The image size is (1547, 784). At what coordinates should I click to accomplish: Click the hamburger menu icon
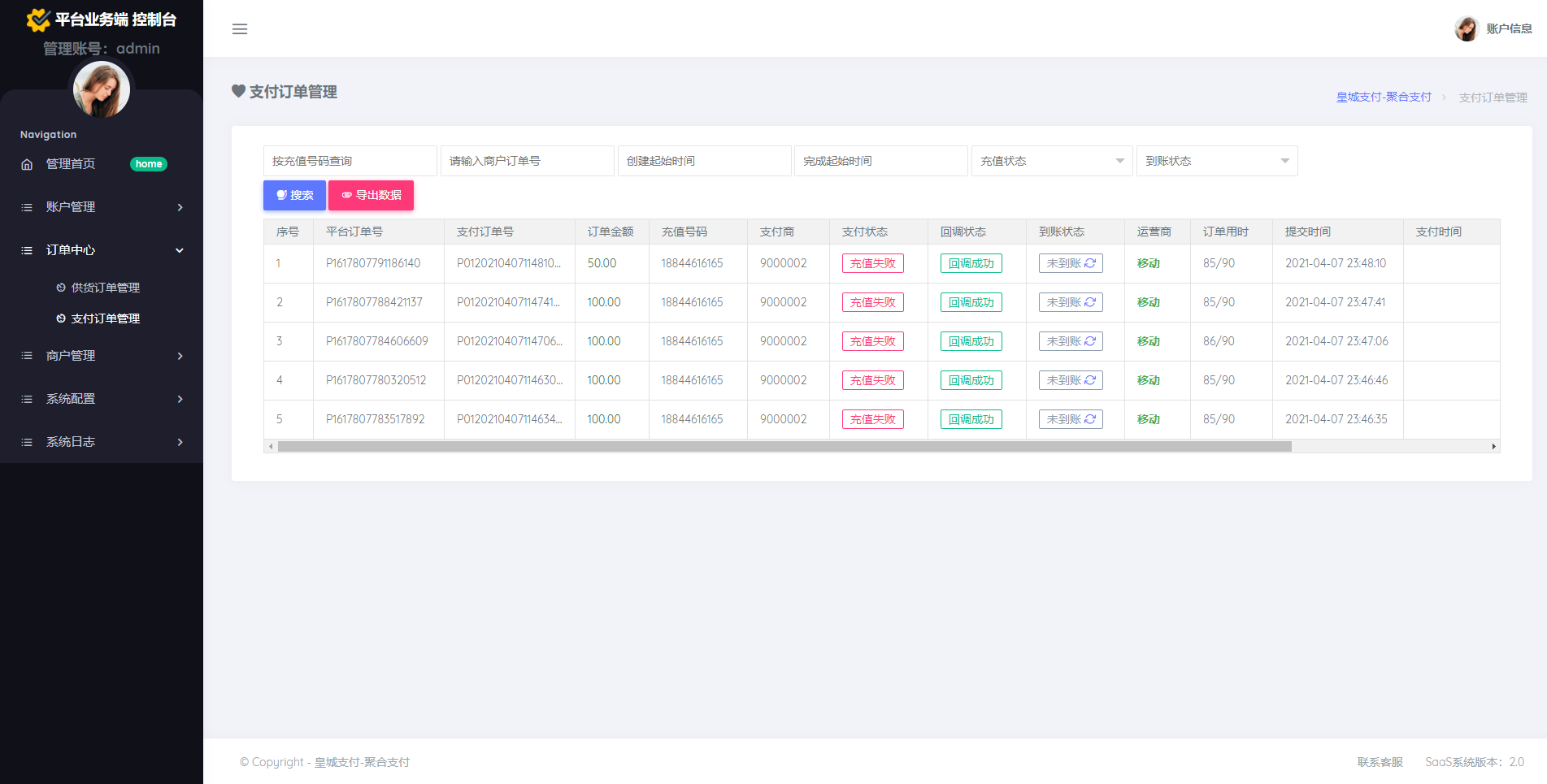click(x=240, y=29)
